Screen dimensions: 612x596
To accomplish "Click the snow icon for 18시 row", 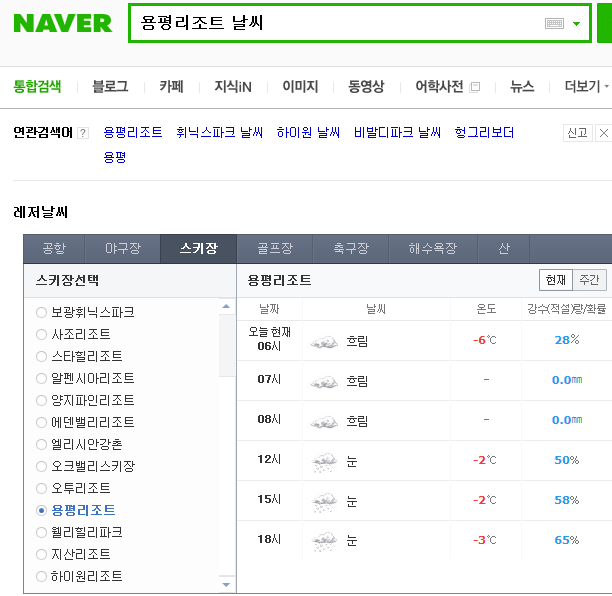I will pos(324,542).
